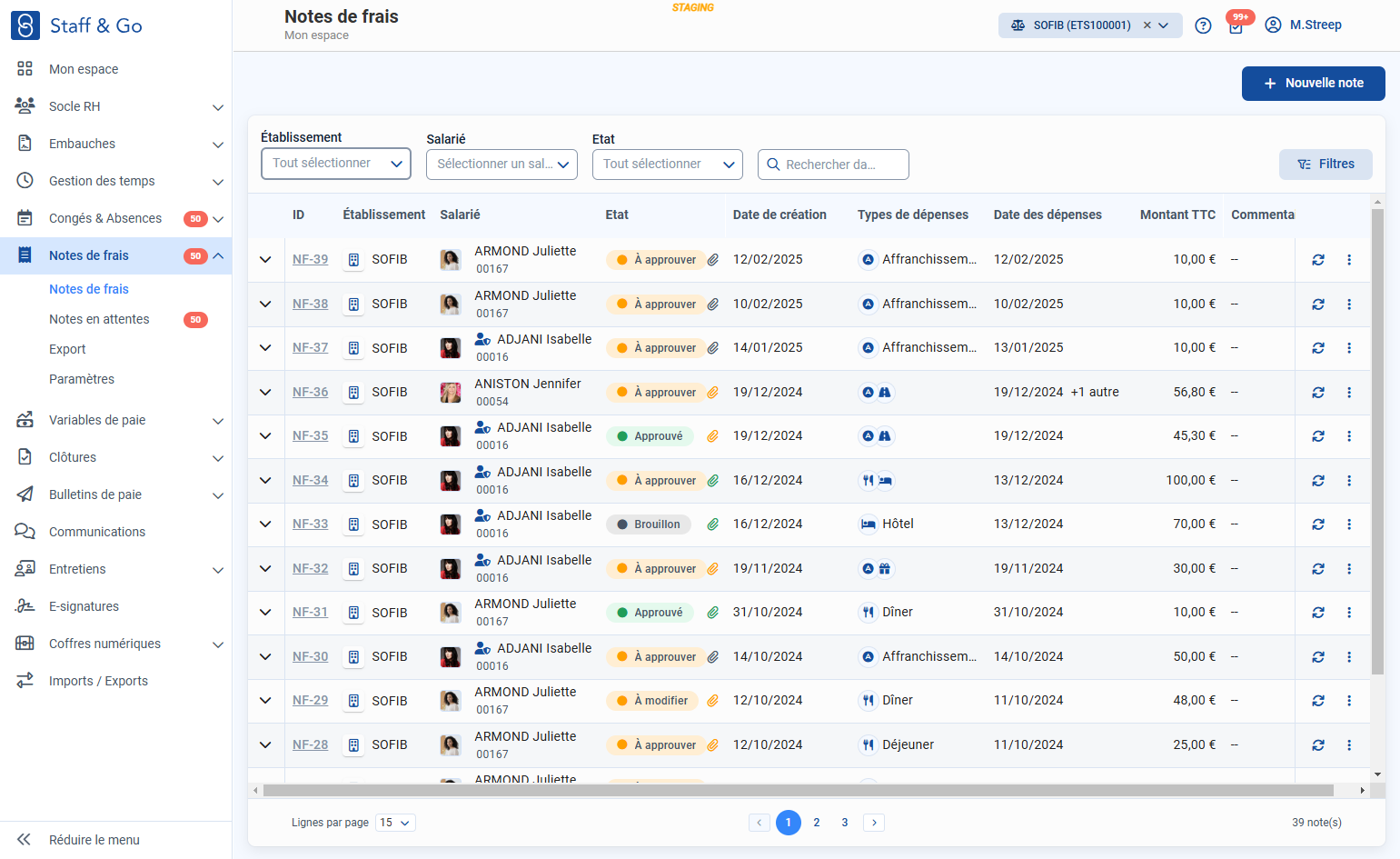Open the three-dot menu for NF-28
This screenshot has height=859, width=1400.
point(1349,745)
